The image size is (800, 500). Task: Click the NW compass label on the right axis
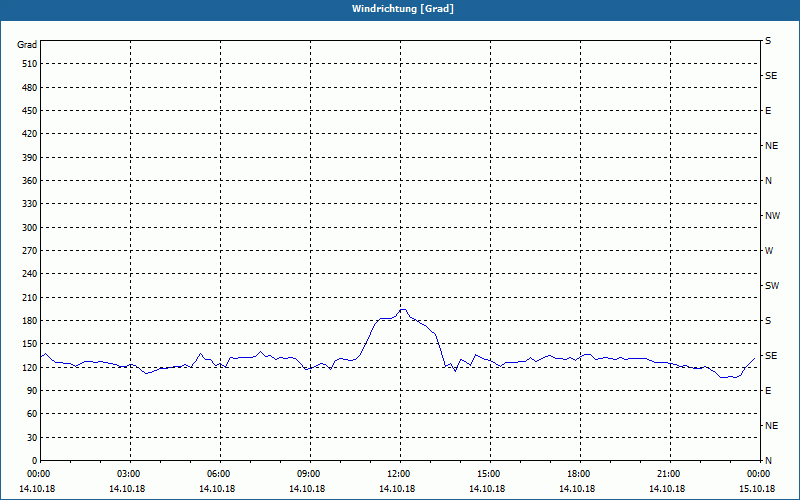(772, 216)
